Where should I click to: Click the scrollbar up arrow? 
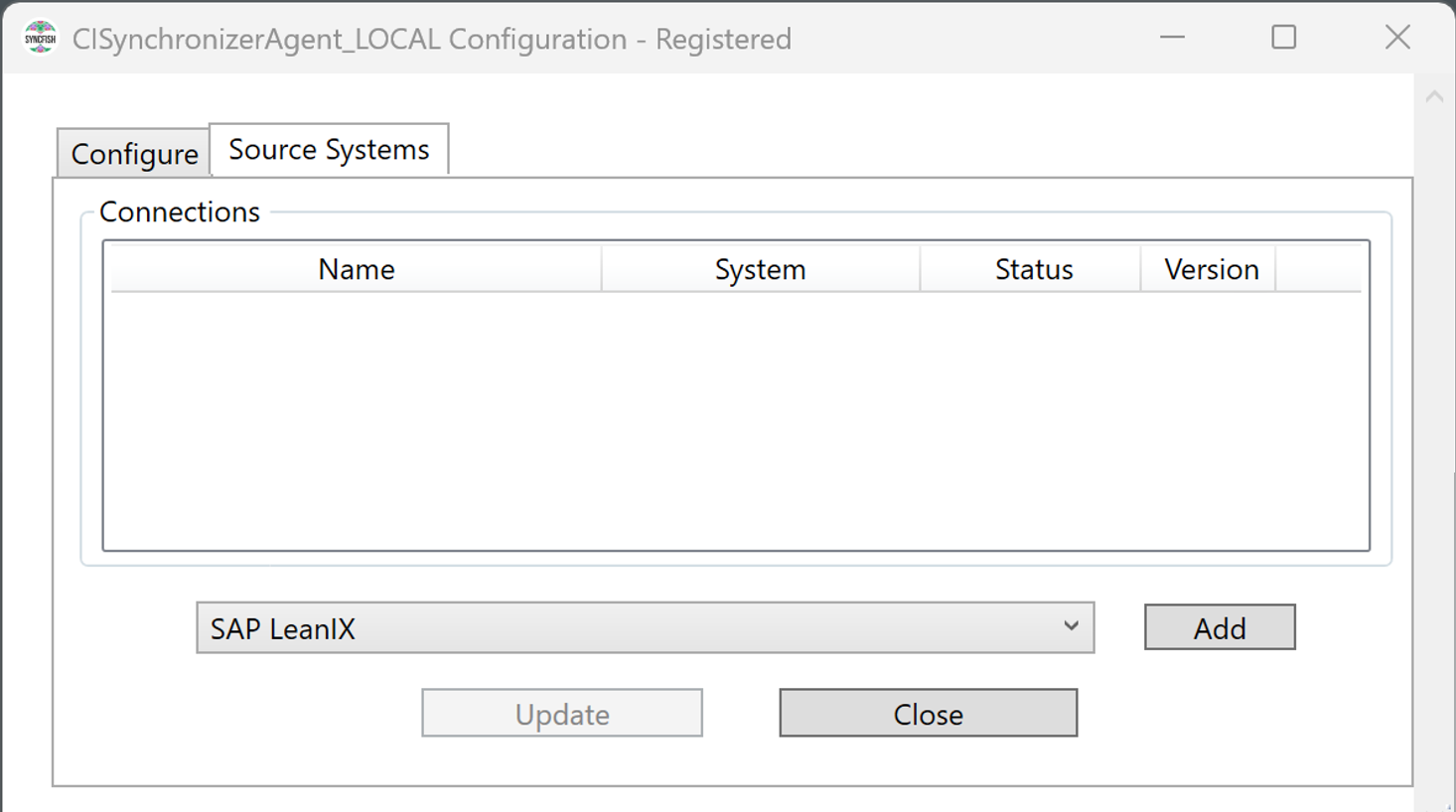(1434, 97)
